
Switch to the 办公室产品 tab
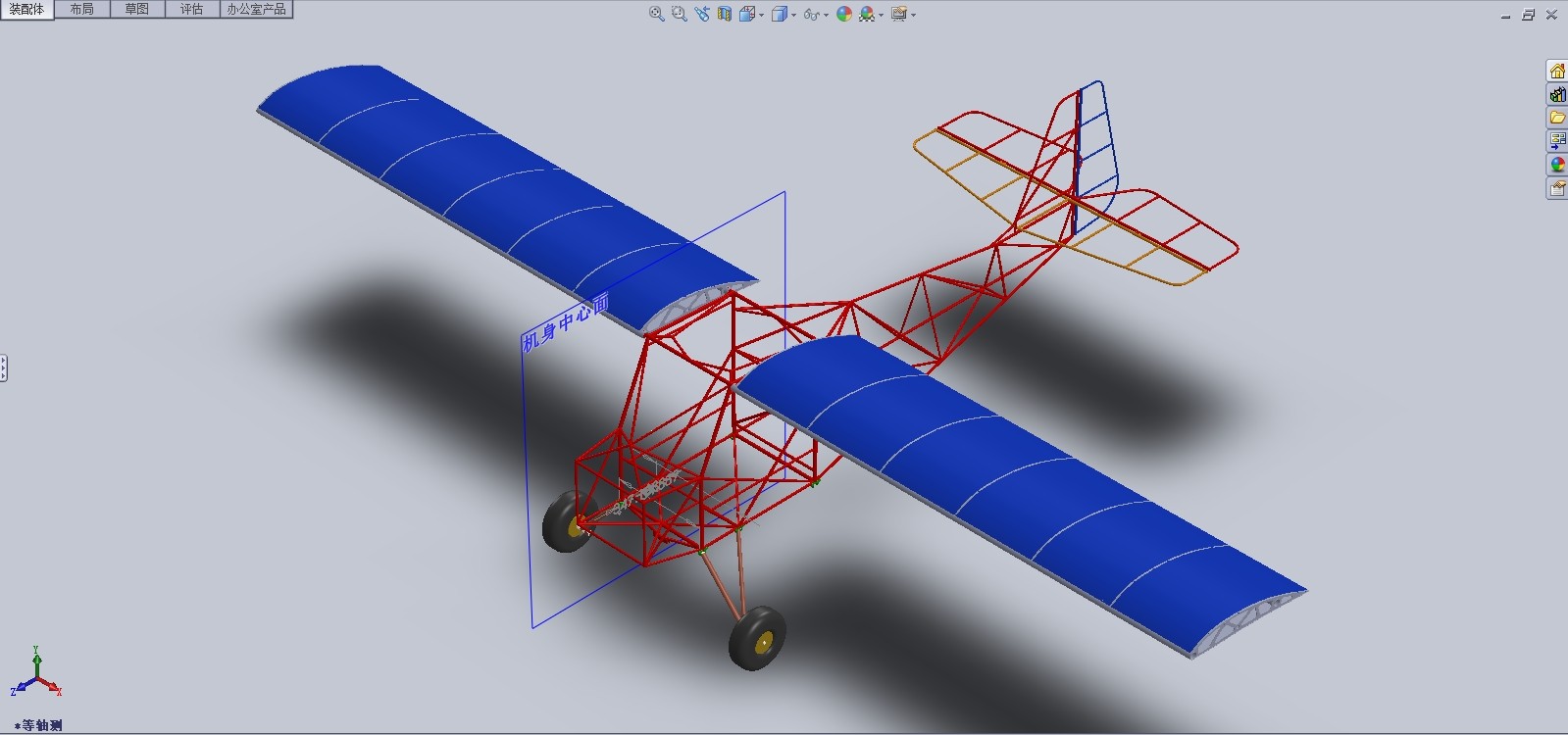pyautogui.click(x=256, y=9)
